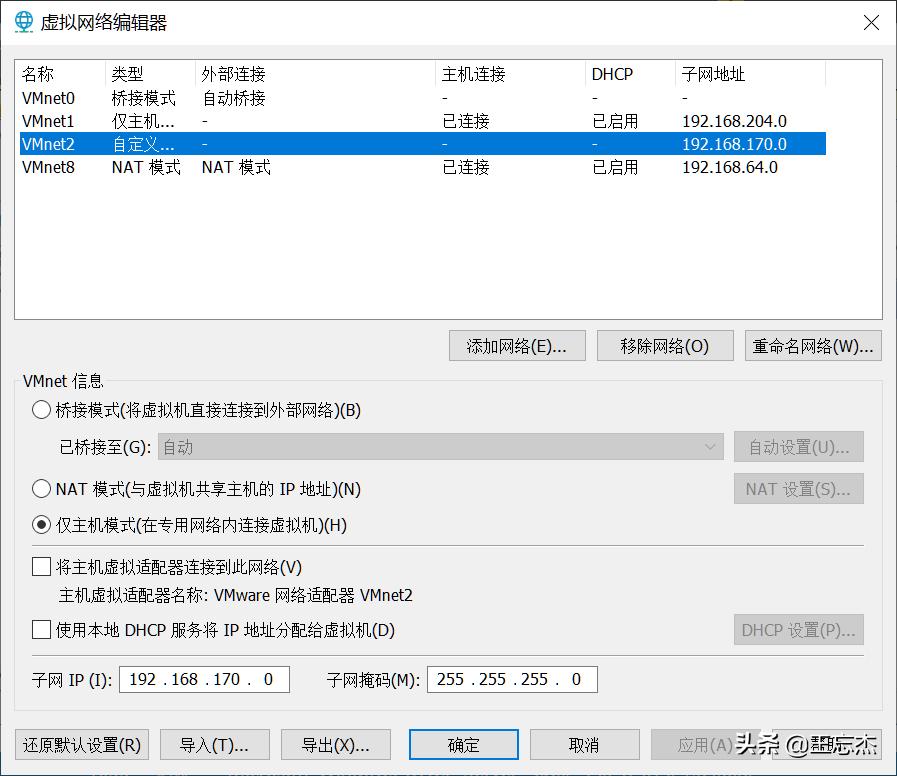Click the 移除网络(O) button
Screen dimensions: 897x776
tap(664, 345)
